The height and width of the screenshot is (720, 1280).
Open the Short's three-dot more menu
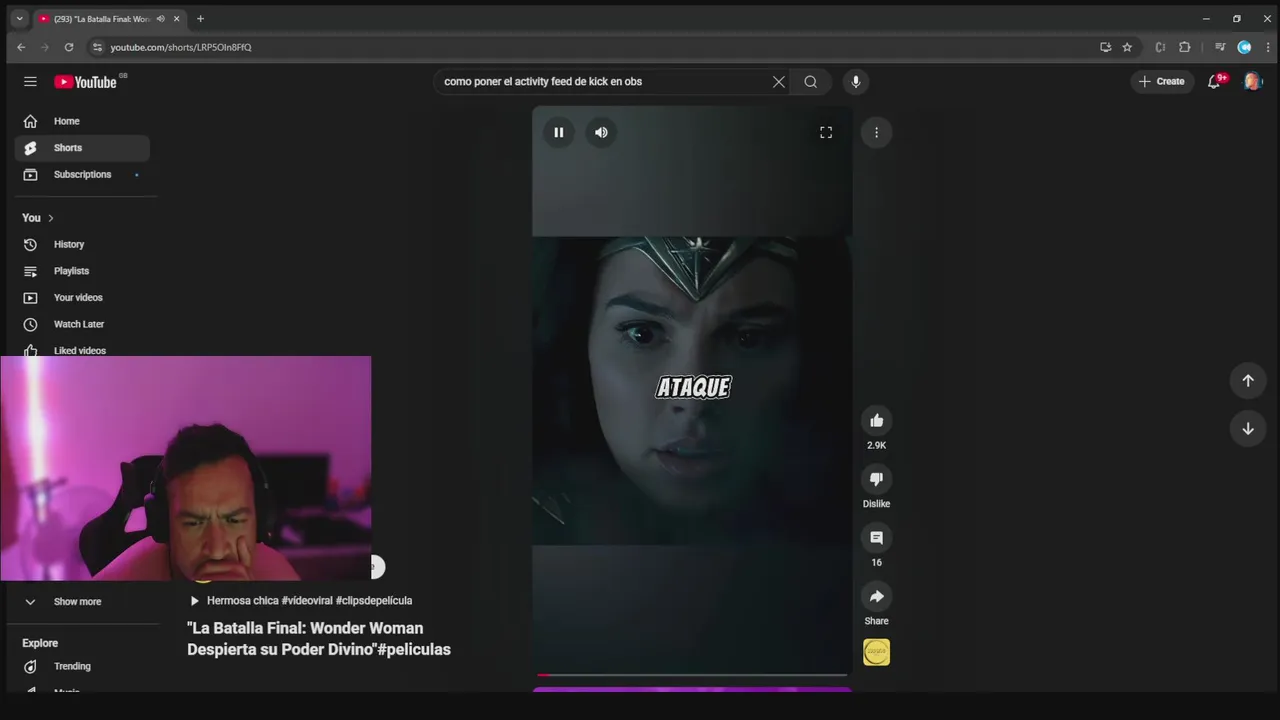point(876,132)
